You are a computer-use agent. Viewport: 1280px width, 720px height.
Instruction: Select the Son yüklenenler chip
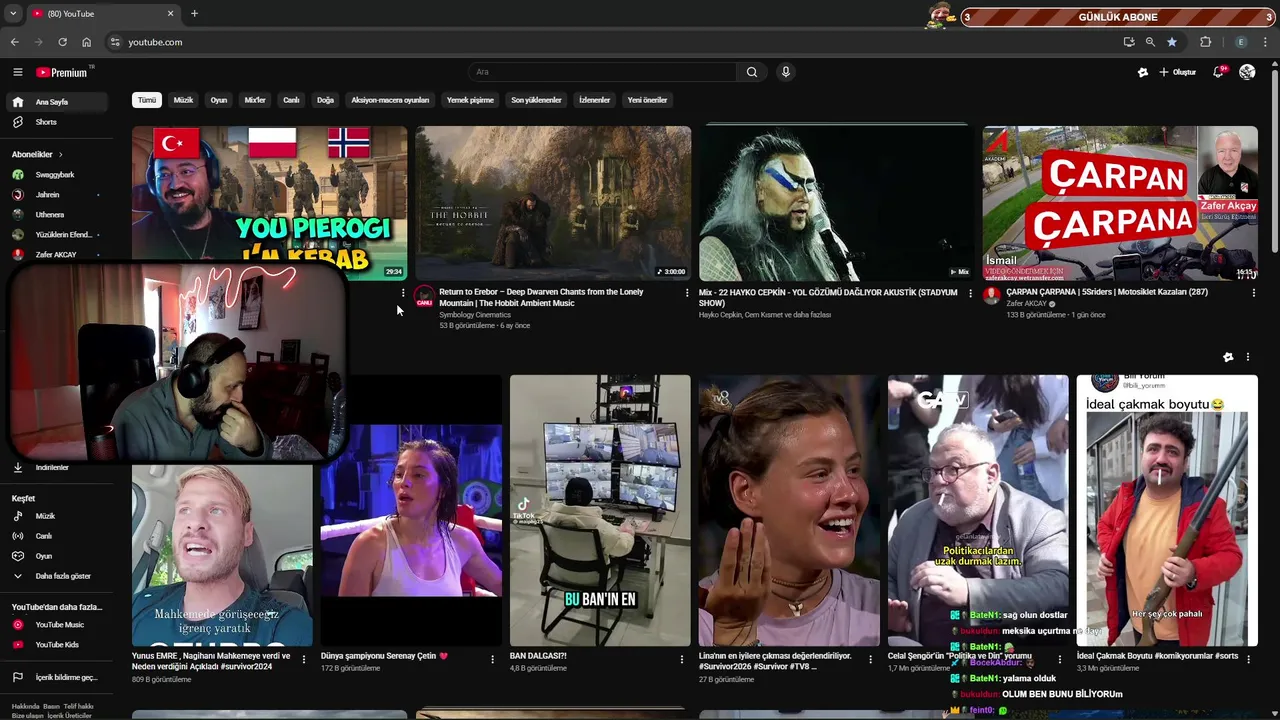pos(536,100)
